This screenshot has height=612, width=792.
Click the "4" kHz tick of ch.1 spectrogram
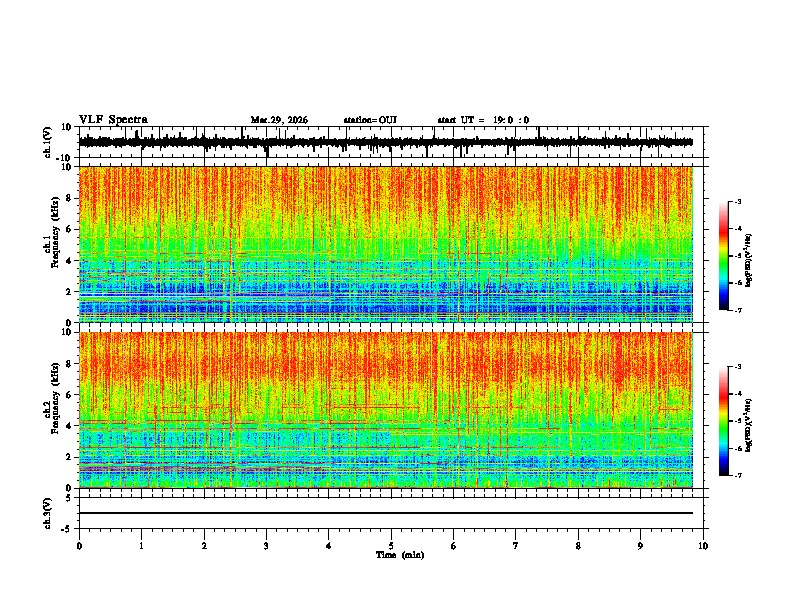click(69, 261)
